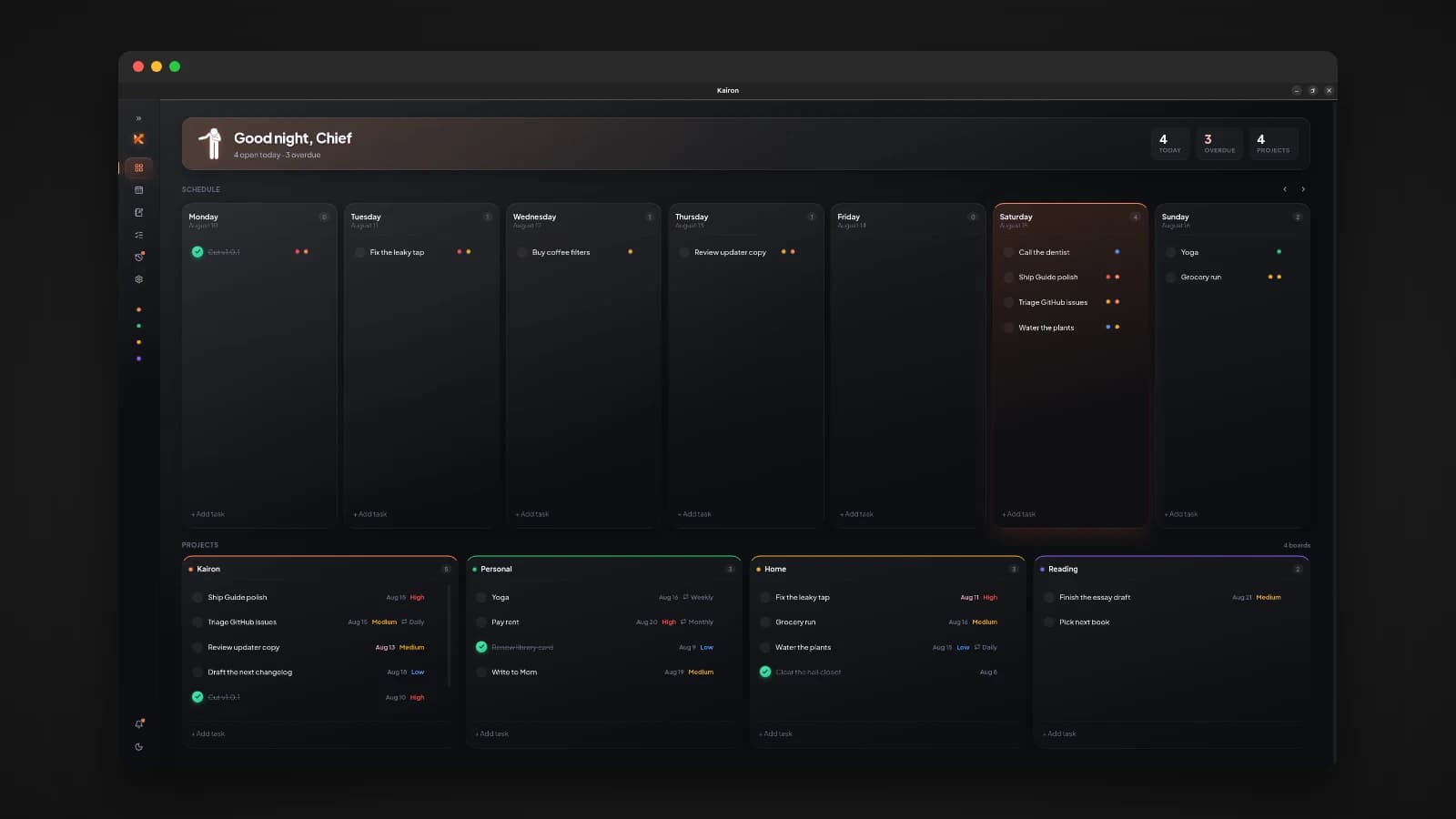Select the purple project dot in the sidebar

138,359
